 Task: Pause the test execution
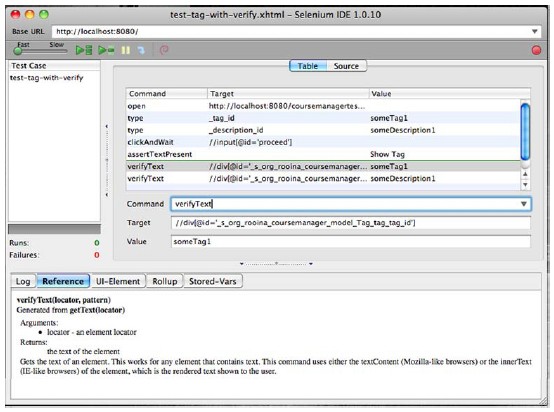pos(126,50)
